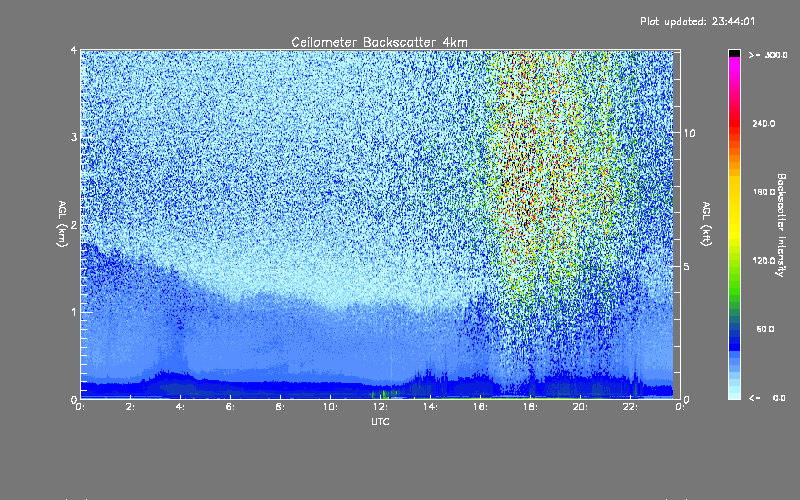Click the 5 tick on the AGL (kft) axis

(687, 266)
